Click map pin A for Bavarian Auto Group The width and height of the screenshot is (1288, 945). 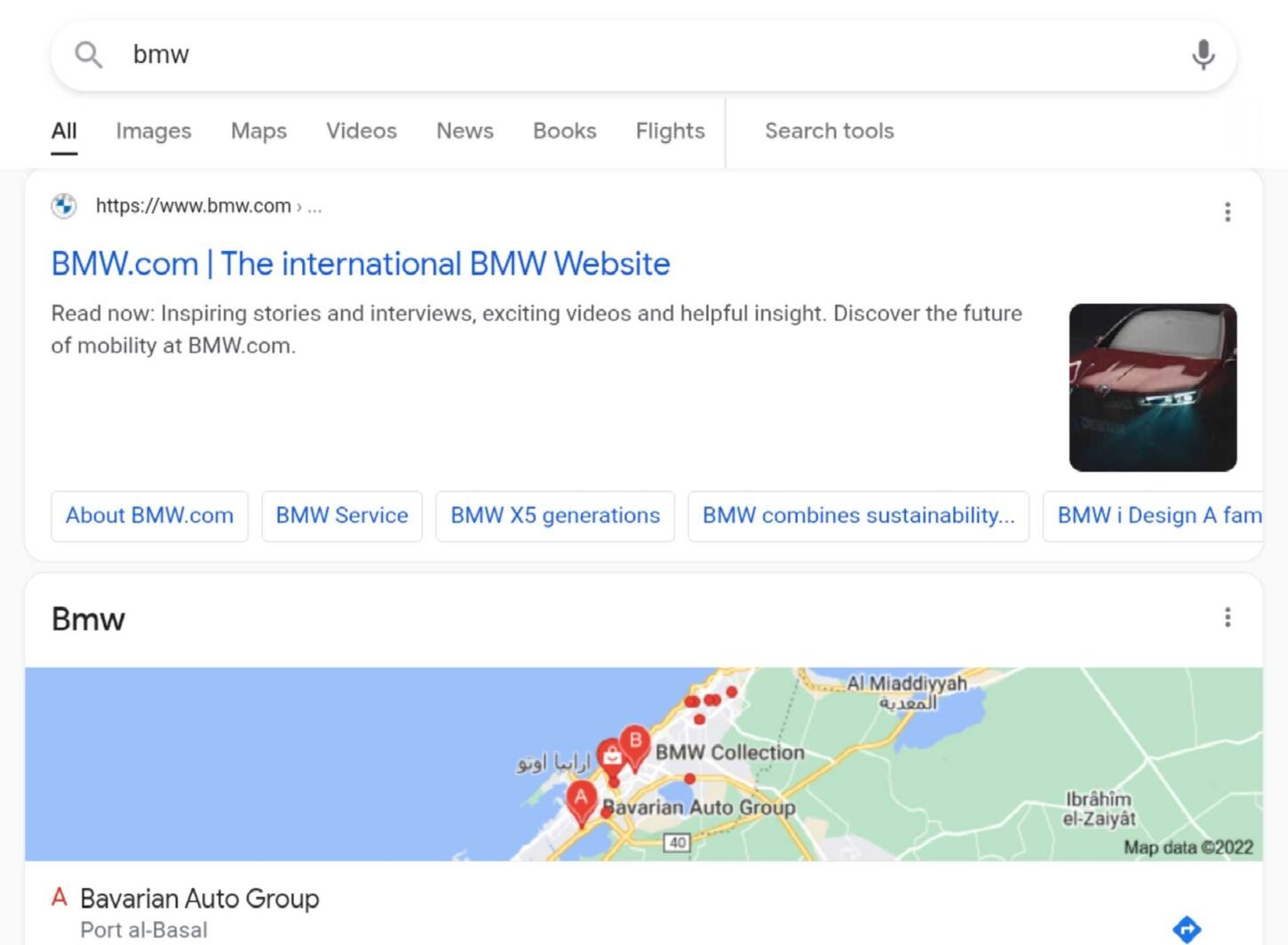[581, 801]
